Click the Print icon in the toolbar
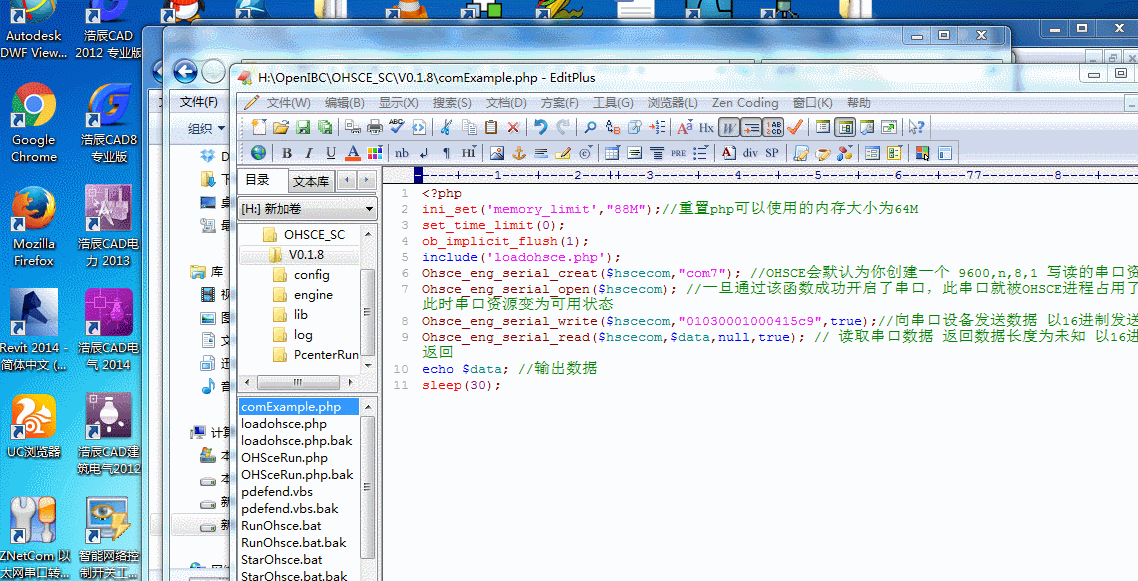The height and width of the screenshot is (581, 1138). pos(375,127)
